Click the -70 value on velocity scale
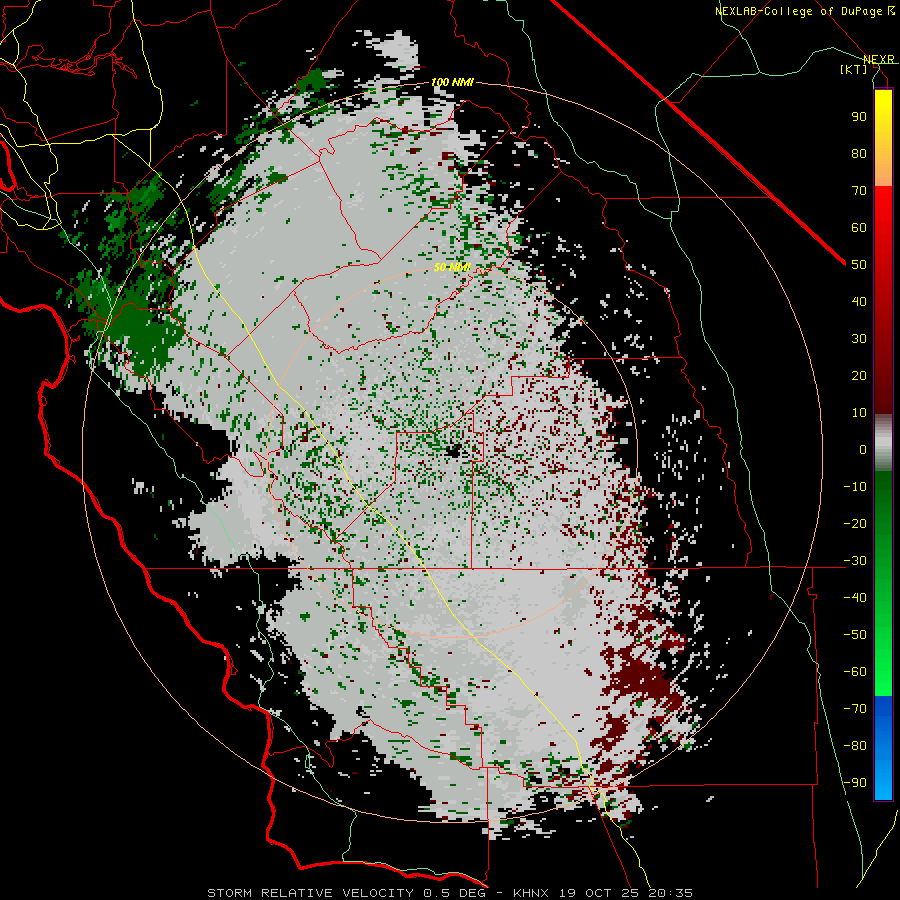This screenshot has height=900, width=900. 855,708
